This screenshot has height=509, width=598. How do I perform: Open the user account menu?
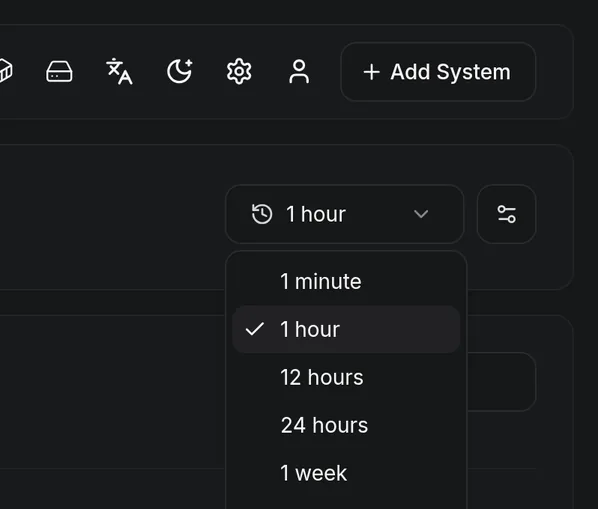[x=299, y=71]
